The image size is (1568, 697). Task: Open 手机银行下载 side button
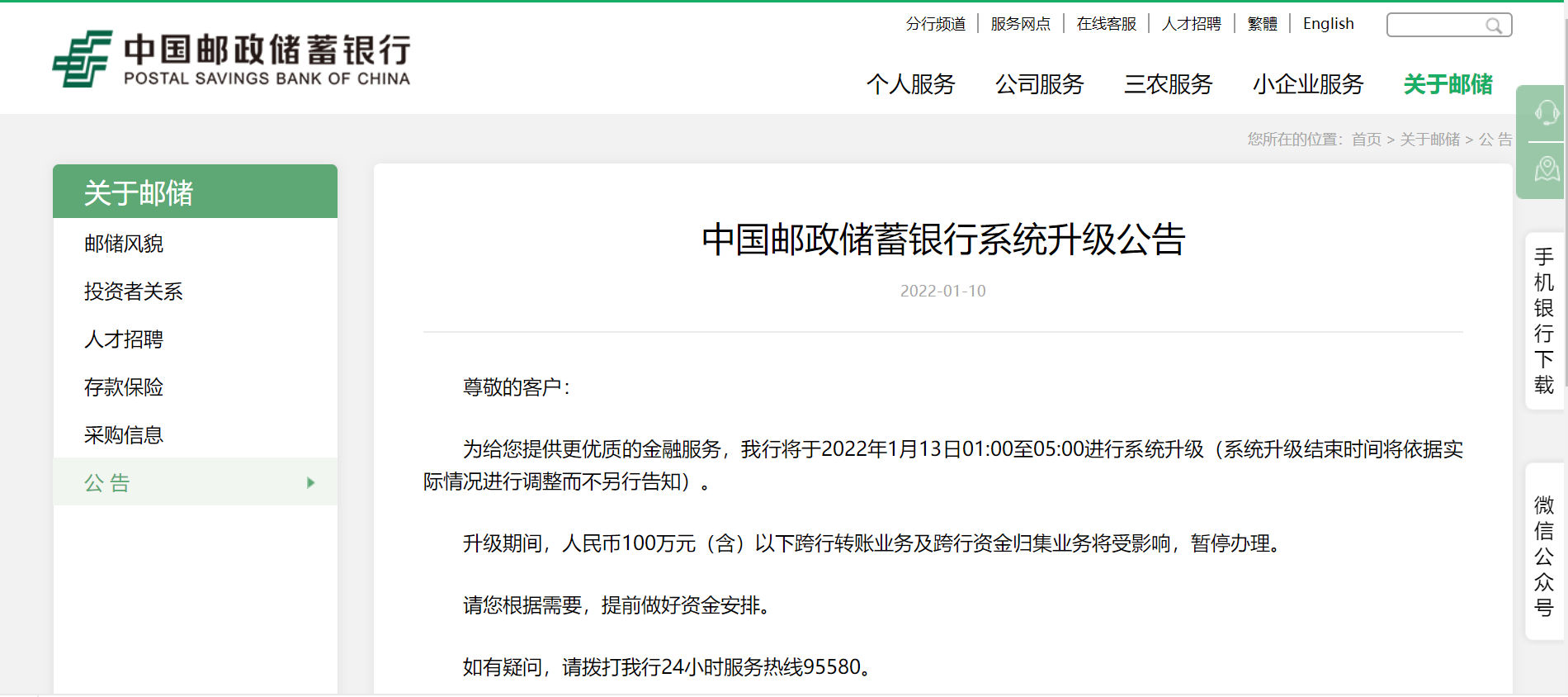1544,320
